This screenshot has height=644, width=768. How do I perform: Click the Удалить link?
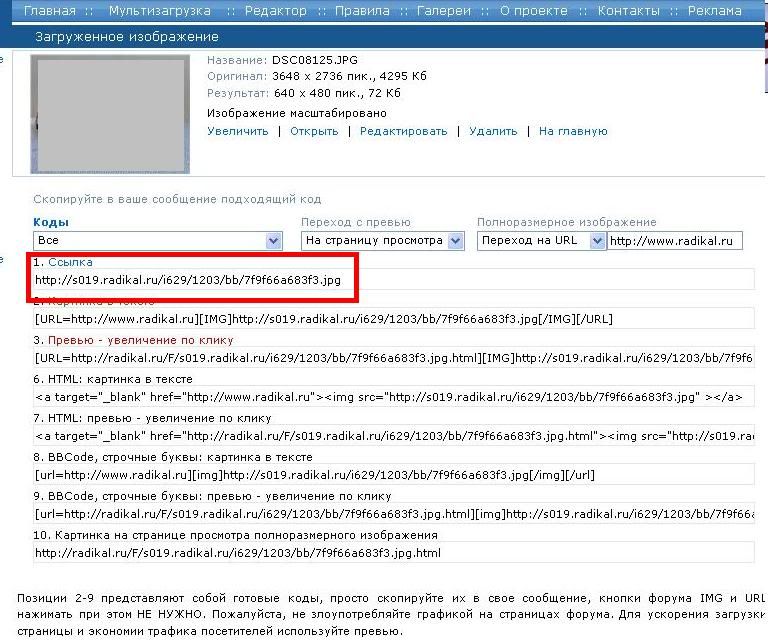click(493, 131)
